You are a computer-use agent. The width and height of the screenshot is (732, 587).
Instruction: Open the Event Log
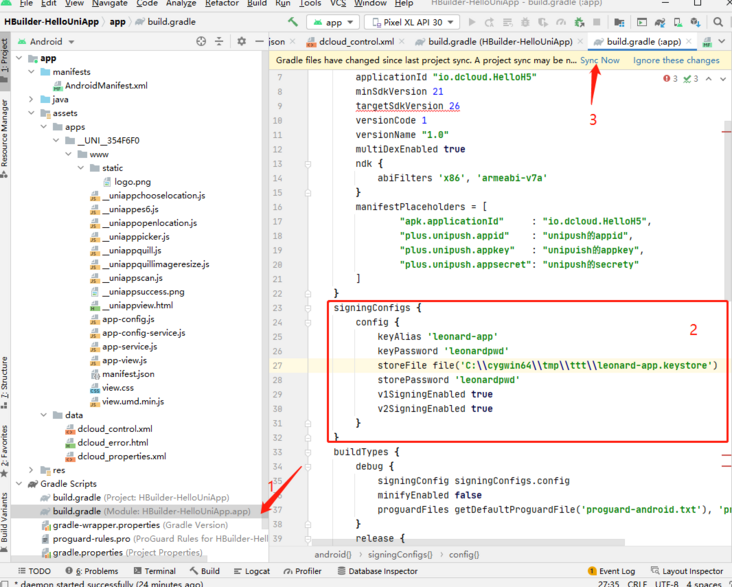pos(611,571)
